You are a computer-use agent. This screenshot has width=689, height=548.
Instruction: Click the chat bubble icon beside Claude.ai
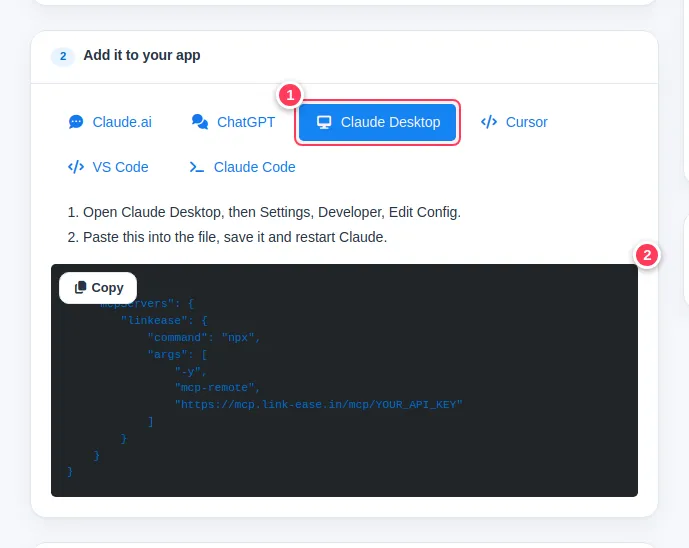(76, 122)
